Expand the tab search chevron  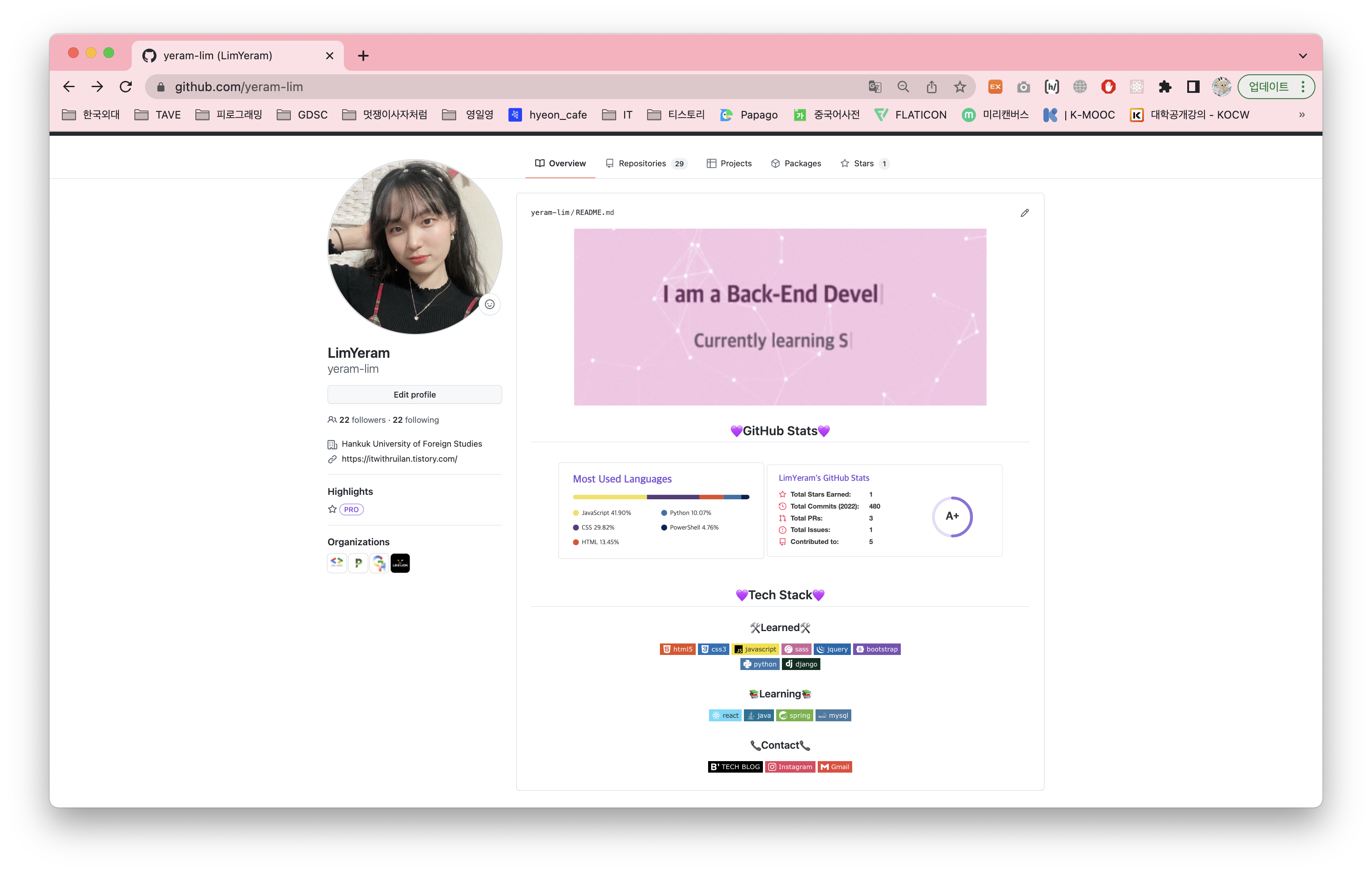pyautogui.click(x=1303, y=56)
